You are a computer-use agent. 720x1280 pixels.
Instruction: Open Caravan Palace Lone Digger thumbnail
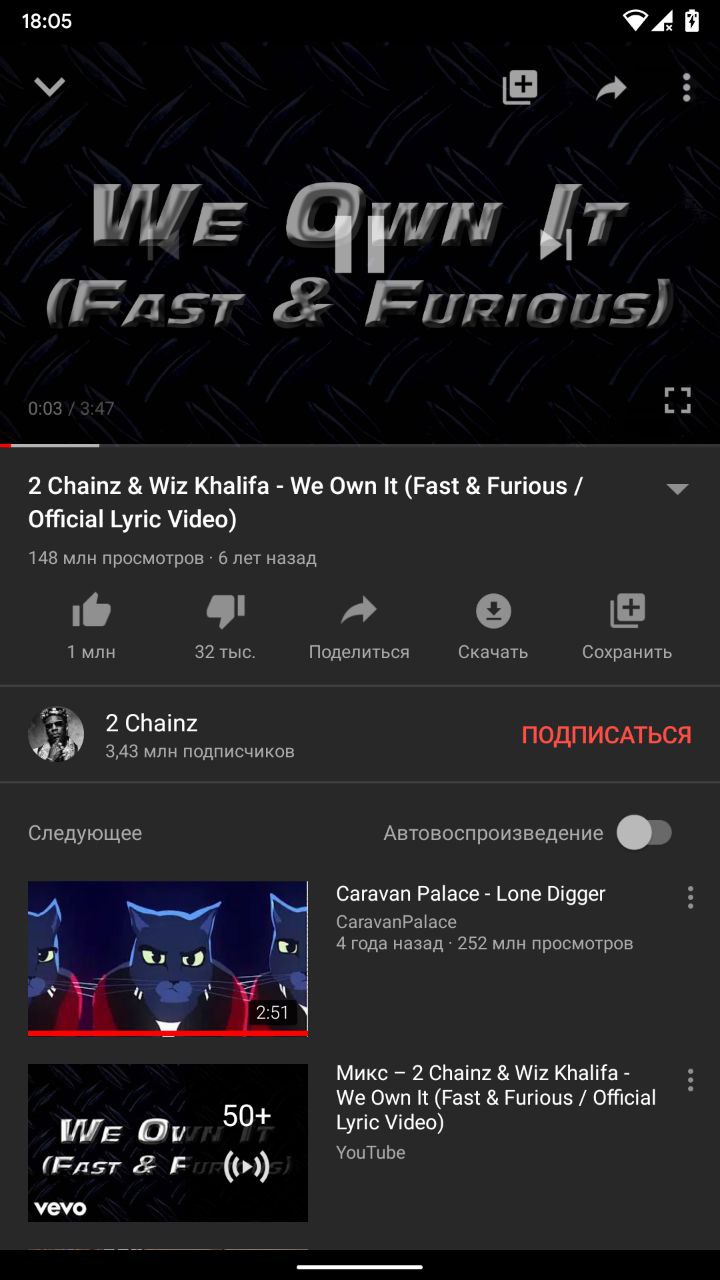[x=168, y=959]
